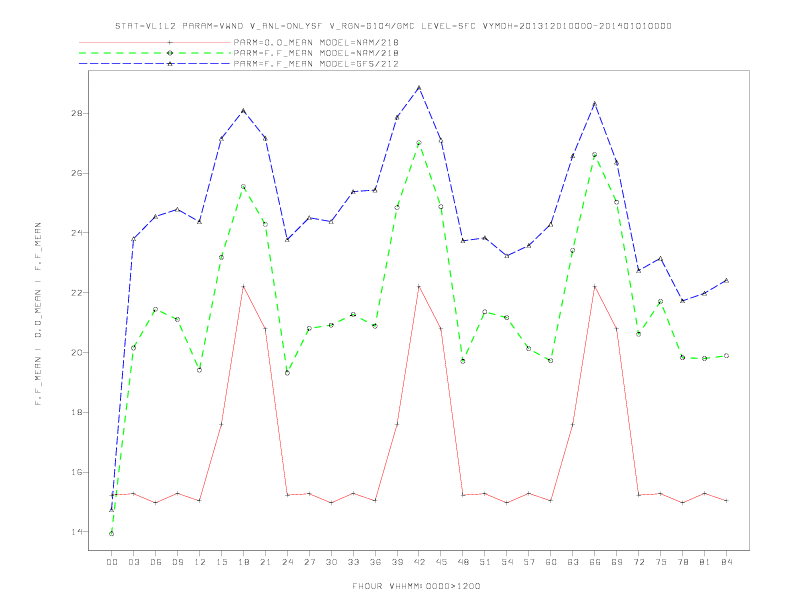Click y-axis tick label 18
The height and width of the screenshot is (612, 792).
(x=77, y=413)
